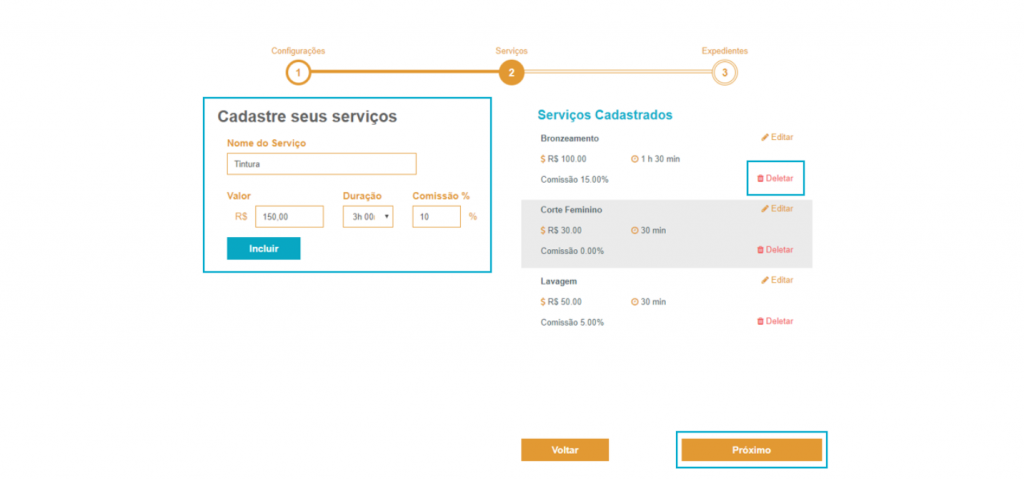Click clock icon on Bronzeamento duration
This screenshot has height=479, width=1024.
click(x=635, y=159)
